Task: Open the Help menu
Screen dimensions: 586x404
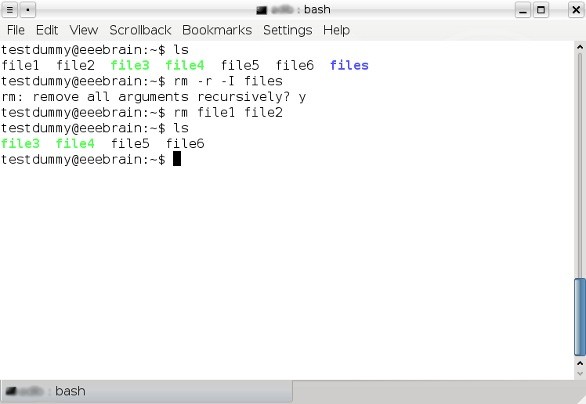Action: coord(336,30)
